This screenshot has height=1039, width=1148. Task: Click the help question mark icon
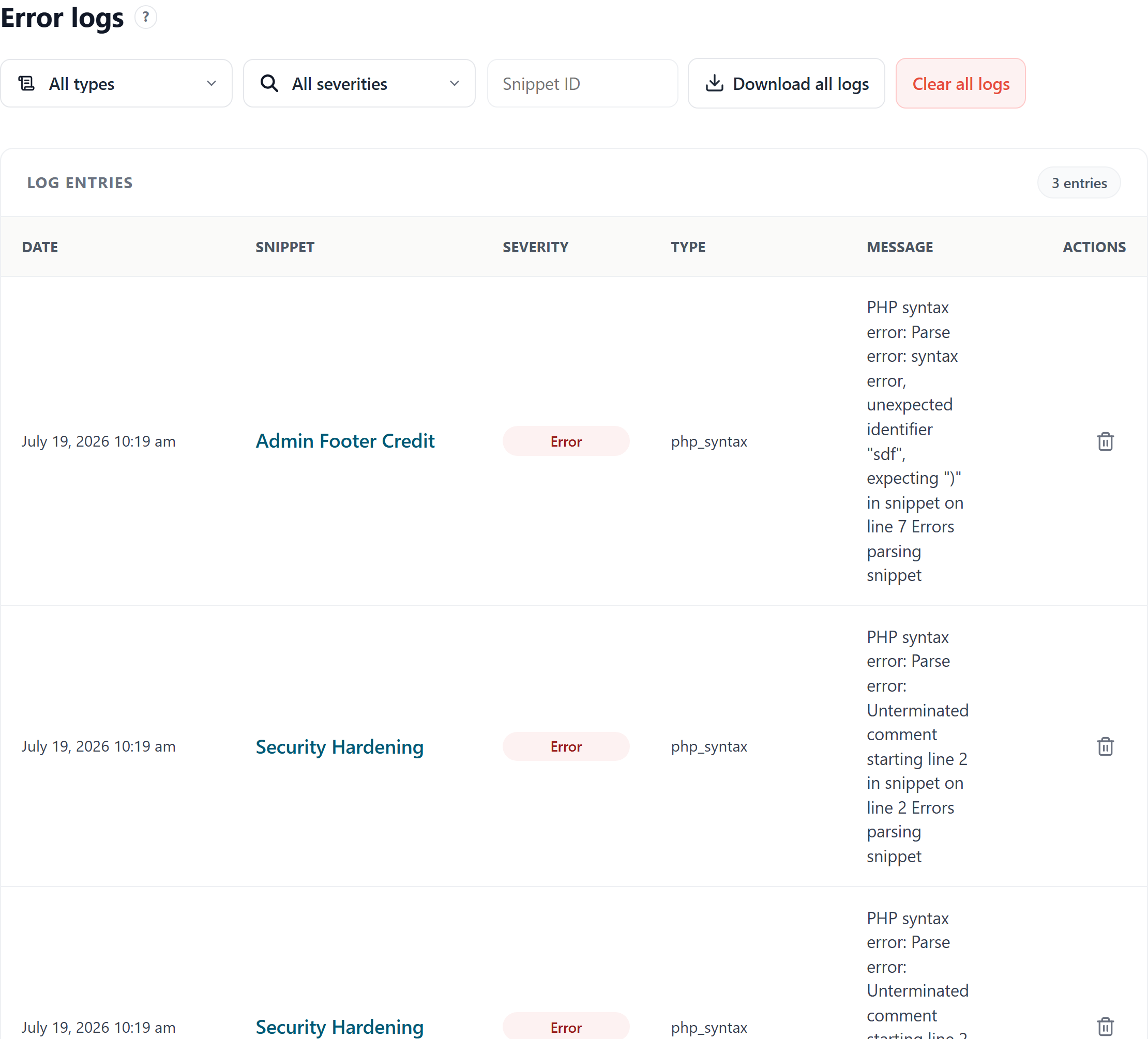[x=146, y=18]
